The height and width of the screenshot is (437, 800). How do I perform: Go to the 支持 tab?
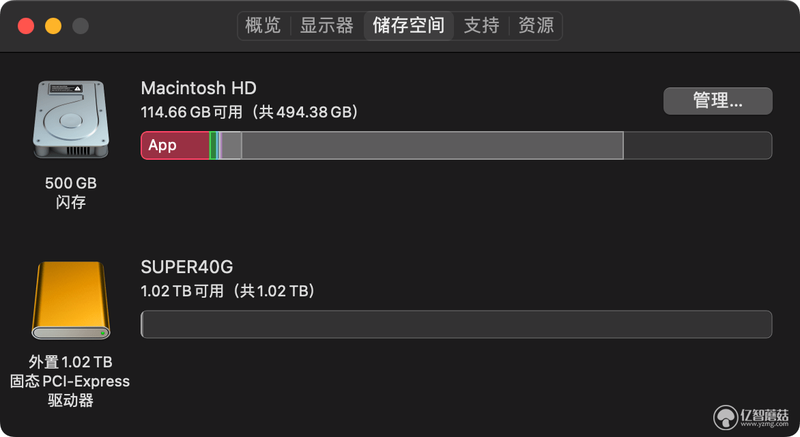481,25
